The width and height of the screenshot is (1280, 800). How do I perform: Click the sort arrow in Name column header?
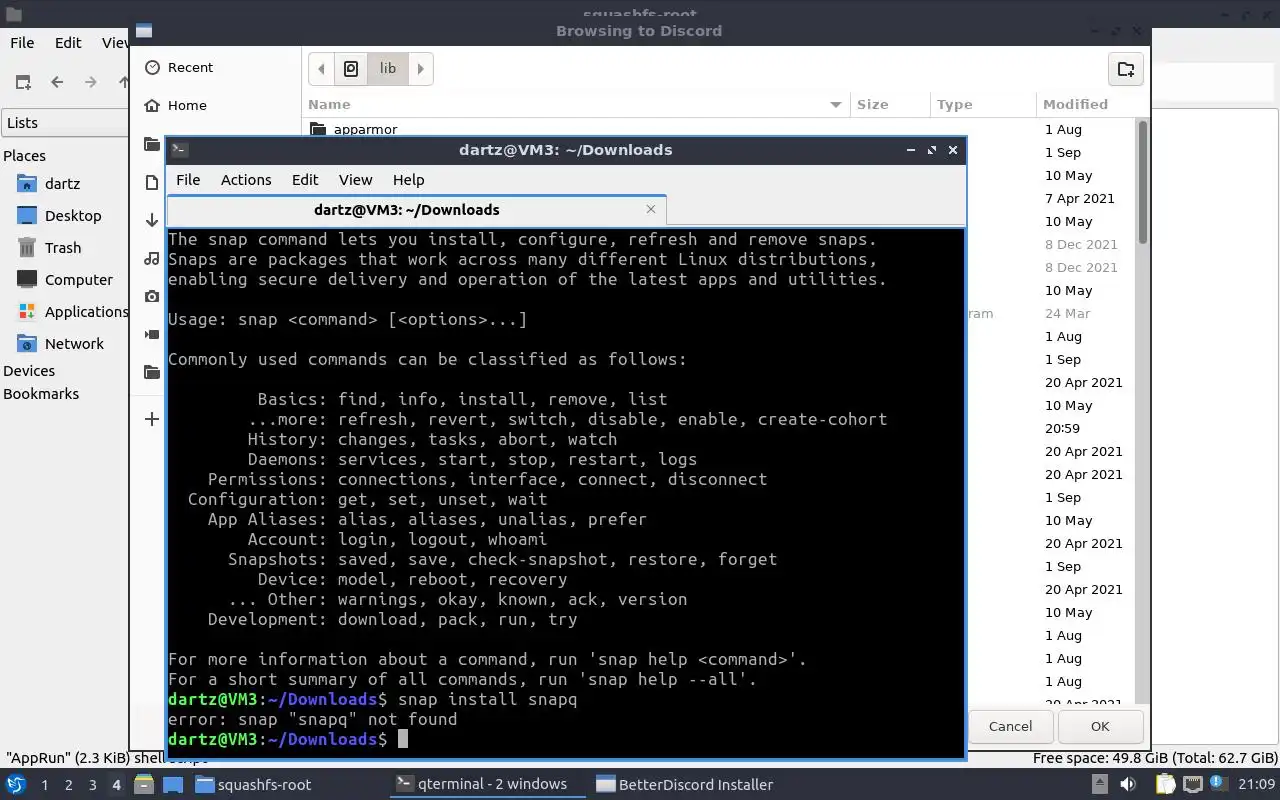(835, 104)
